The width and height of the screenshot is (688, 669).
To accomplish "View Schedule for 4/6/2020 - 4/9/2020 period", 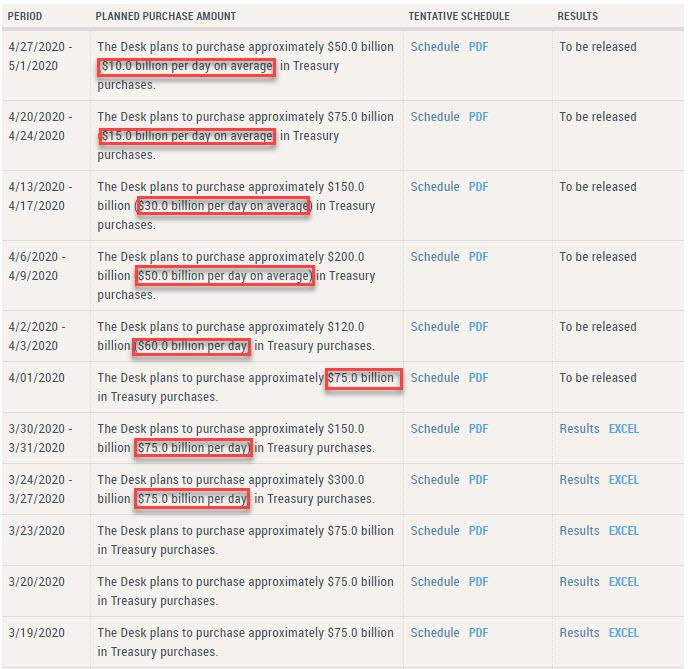I will [435, 257].
